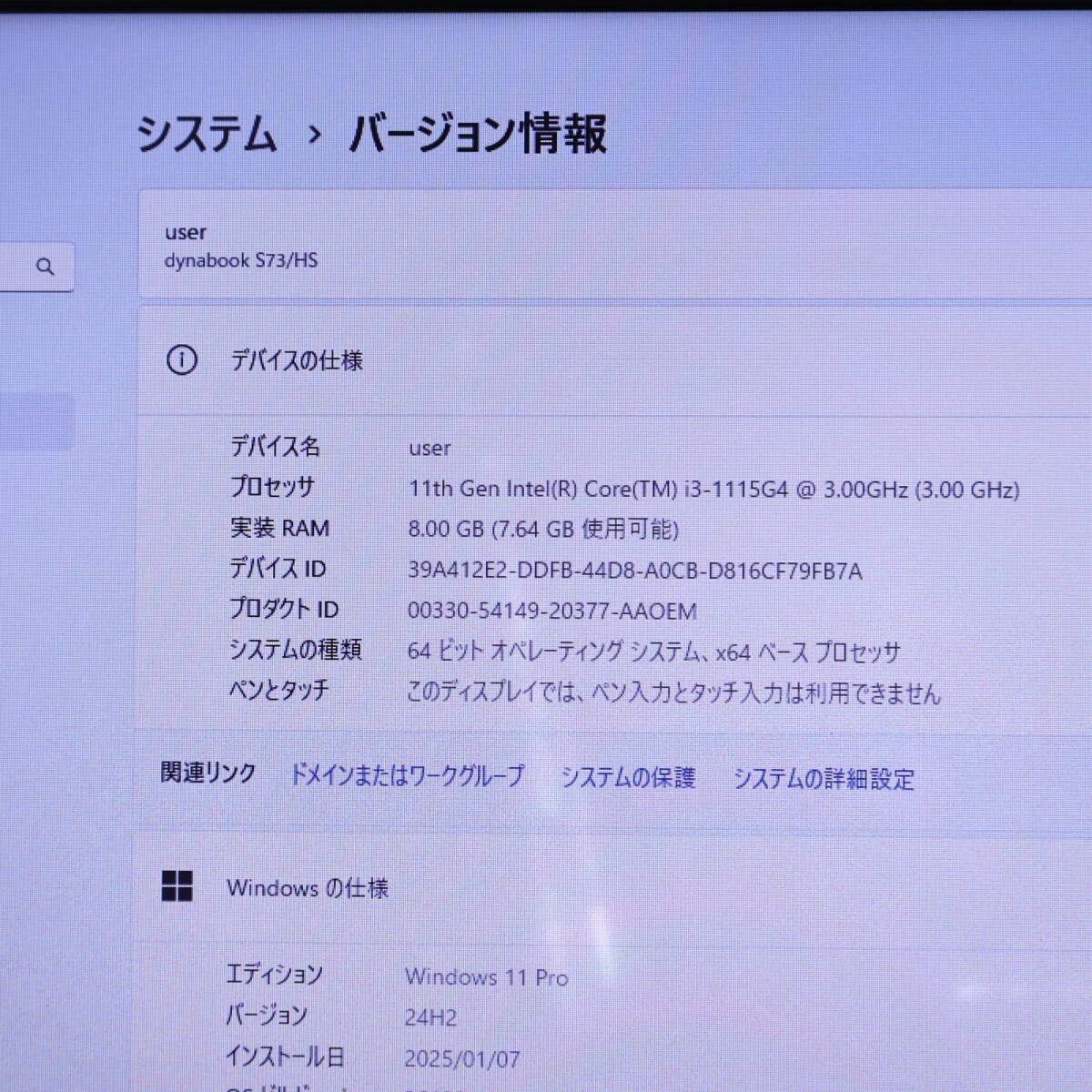Click the settings search input field
Viewport: 1092px width, 1092px height.
tap(36, 267)
